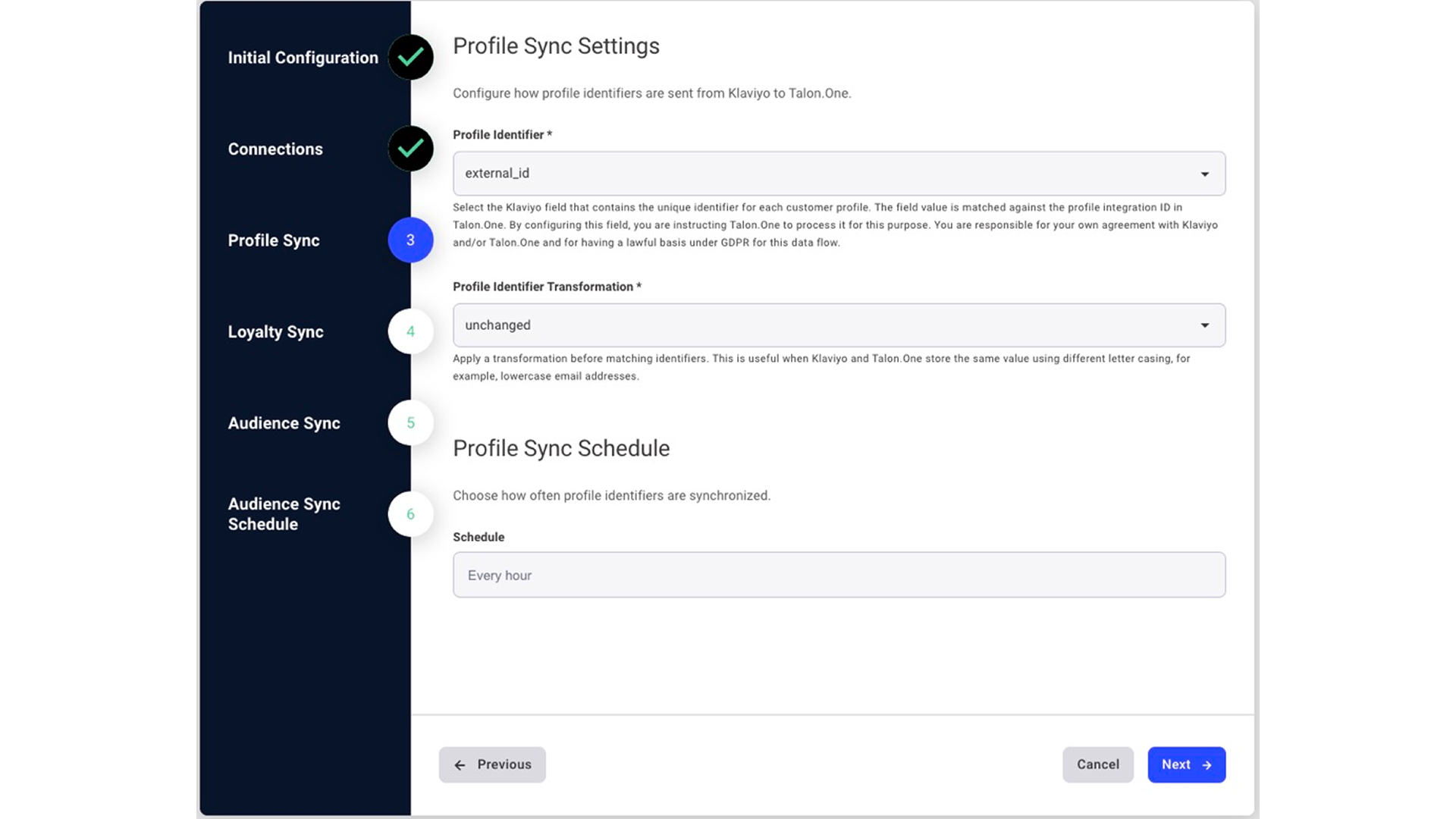Open step 6 Audience Sync Schedule circle
Viewport: 1456px width, 819px height.
pyautogui.click(x=410, y=514)
